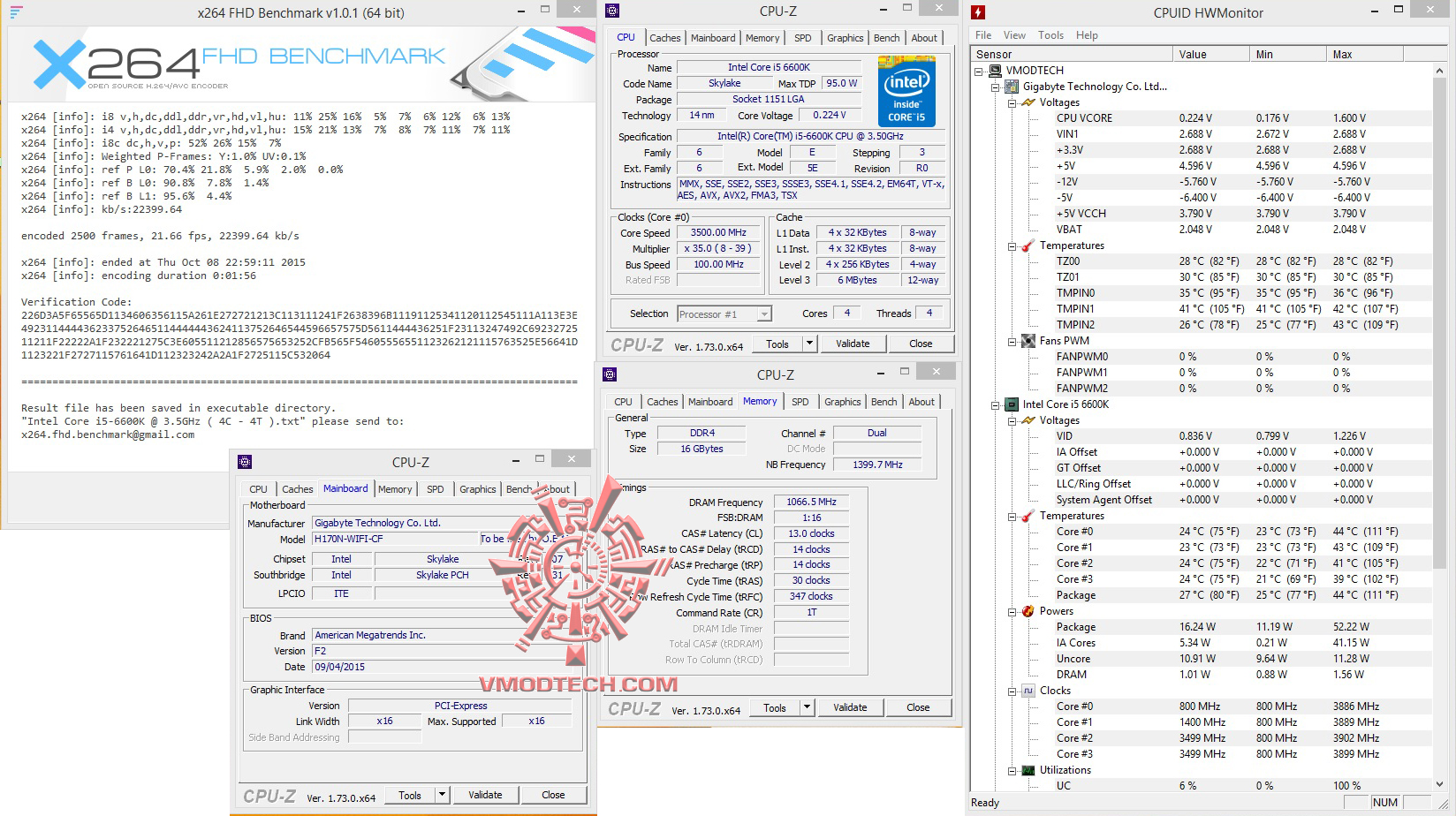Click the Intel Core i5 6600K name field
The width and height of the screenshot is (1456, 816).
point(769,67)
